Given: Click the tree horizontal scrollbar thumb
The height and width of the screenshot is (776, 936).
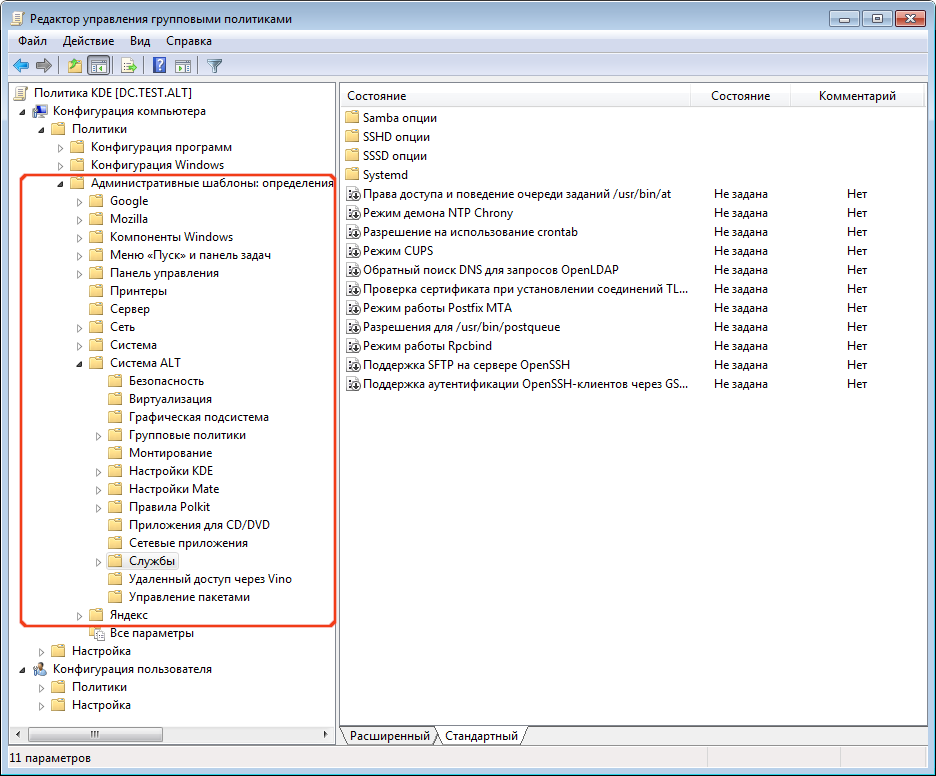Looking at the screenshot, I should coord(96,734).
